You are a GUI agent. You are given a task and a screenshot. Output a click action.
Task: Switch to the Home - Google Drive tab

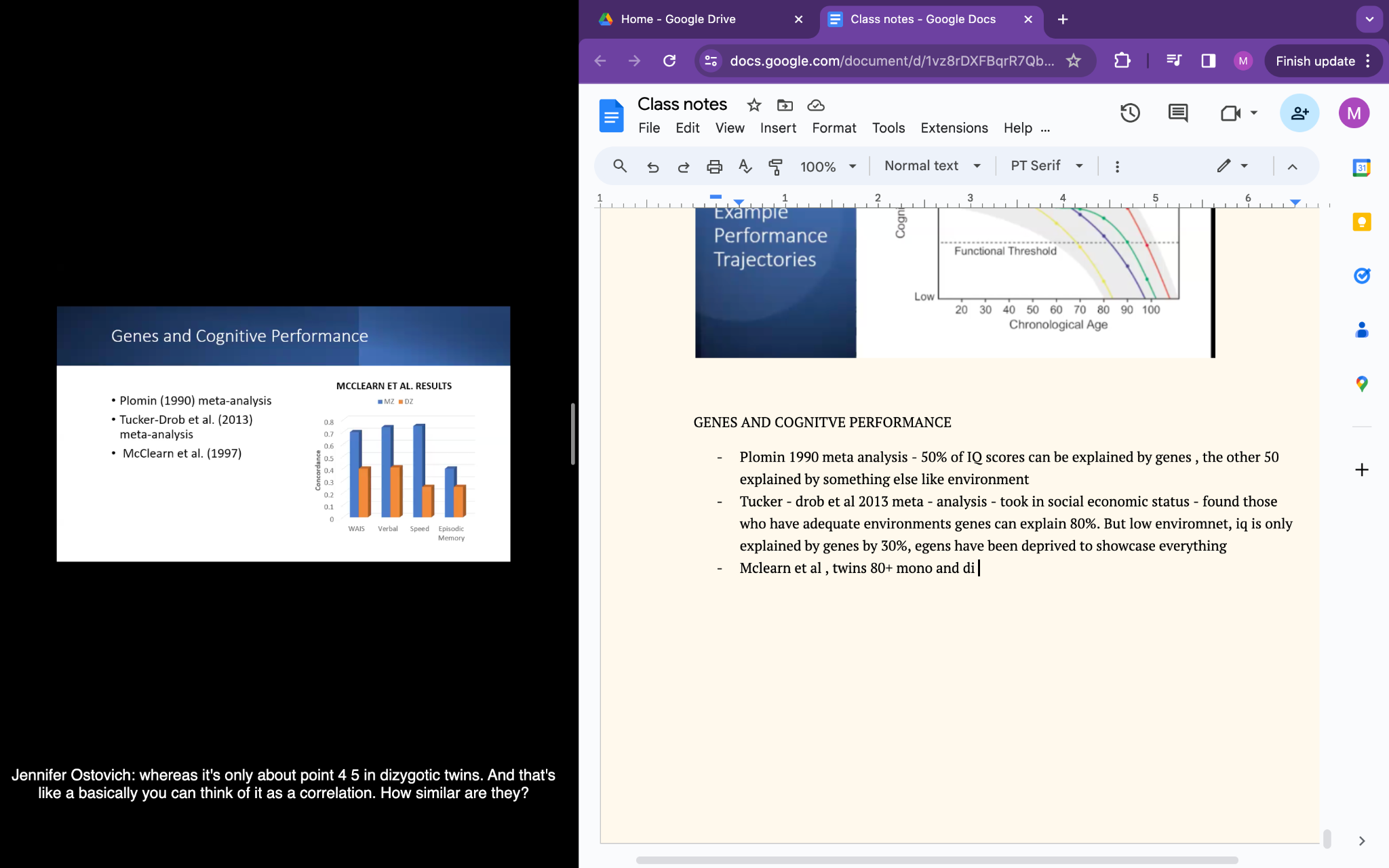pos(678,19)
